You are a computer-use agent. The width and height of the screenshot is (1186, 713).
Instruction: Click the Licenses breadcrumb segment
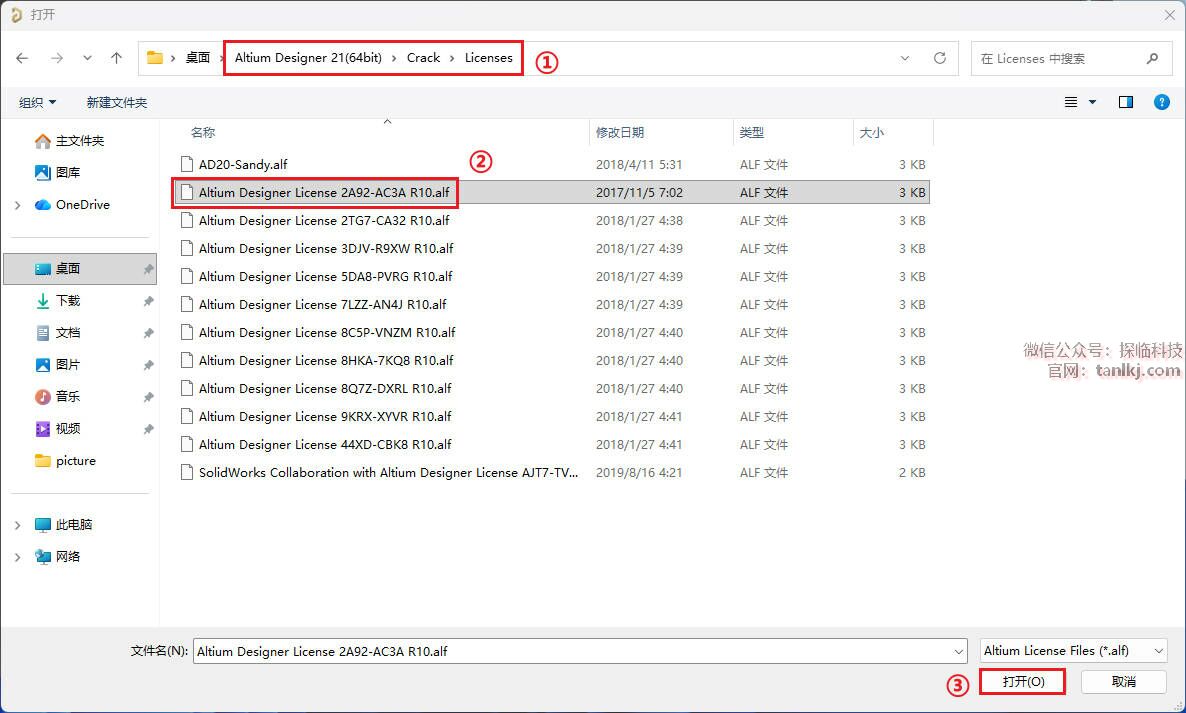[x=489, y=57]
